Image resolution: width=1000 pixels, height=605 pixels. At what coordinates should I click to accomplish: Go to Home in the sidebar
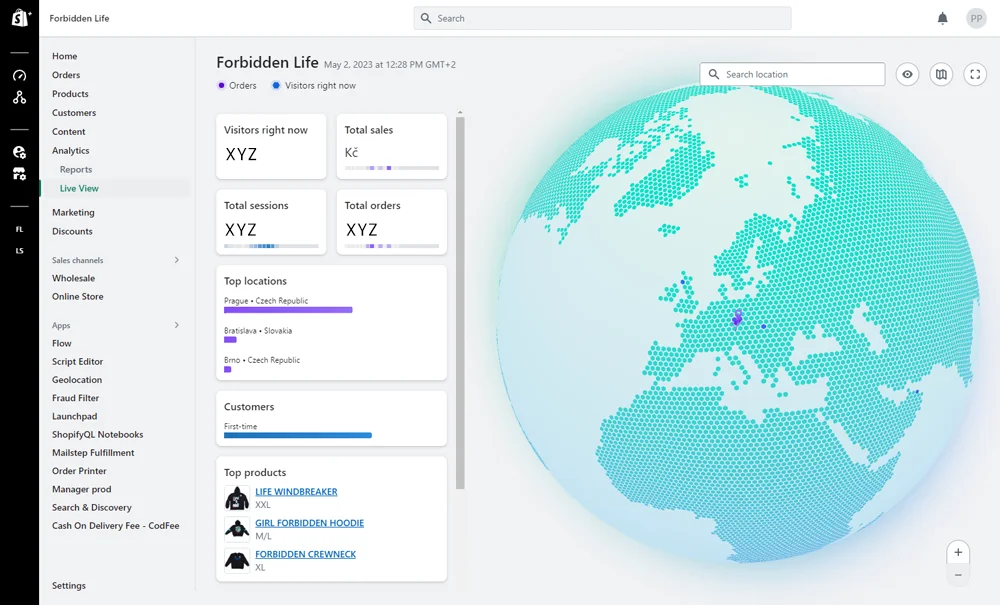click(x=64, y=56)
